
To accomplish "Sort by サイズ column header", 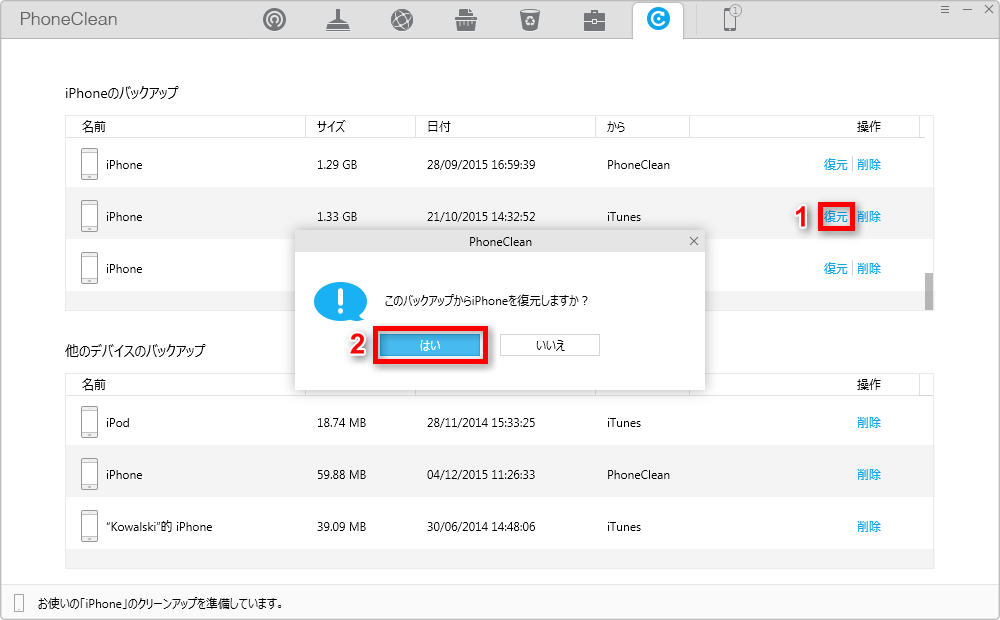I will [361, 126].
